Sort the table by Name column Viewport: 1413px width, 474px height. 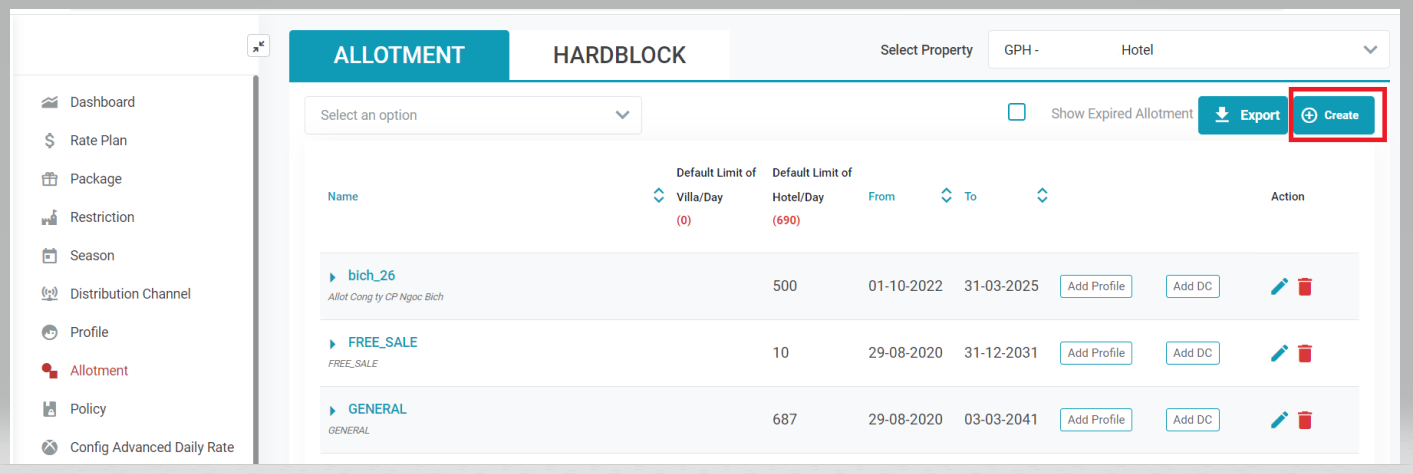[658, 196]
